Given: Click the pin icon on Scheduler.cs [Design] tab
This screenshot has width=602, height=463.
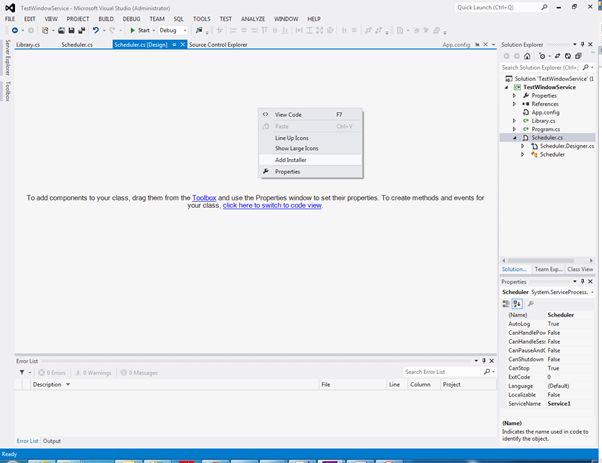Looking at the screenshot, I should coord(174,45).
